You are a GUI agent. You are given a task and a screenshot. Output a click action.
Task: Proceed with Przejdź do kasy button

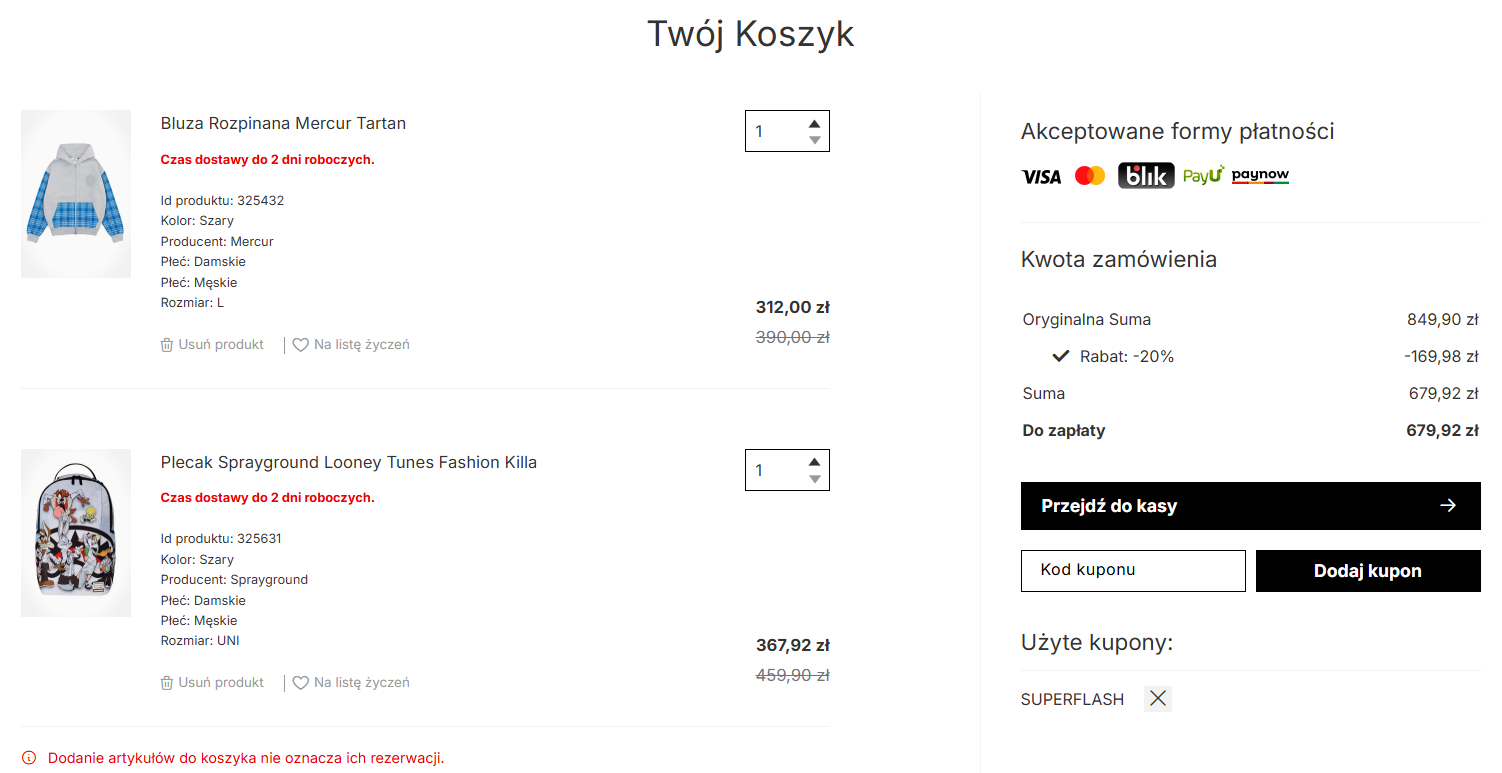click(1250, 506)
